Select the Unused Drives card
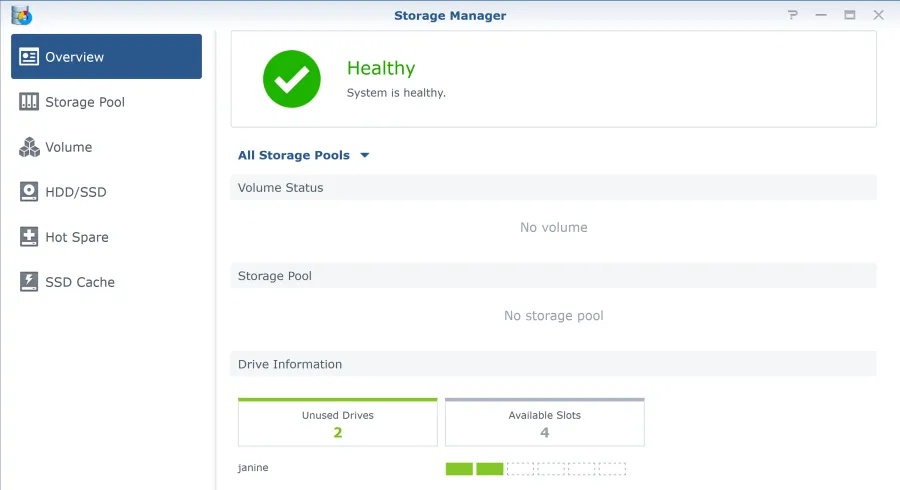 click(338, 422)
